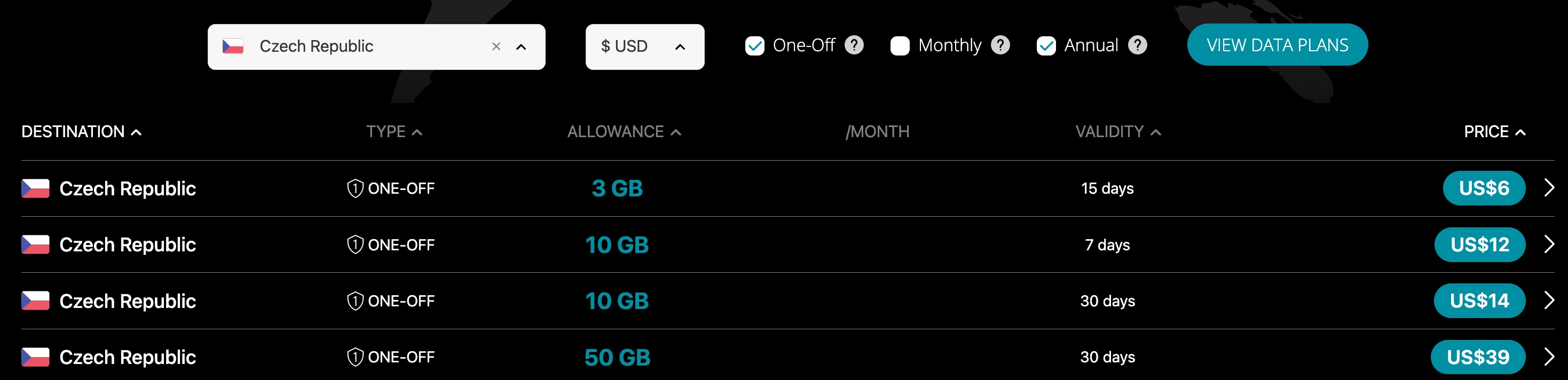Open the US$12 plan row arrow

1549,244
